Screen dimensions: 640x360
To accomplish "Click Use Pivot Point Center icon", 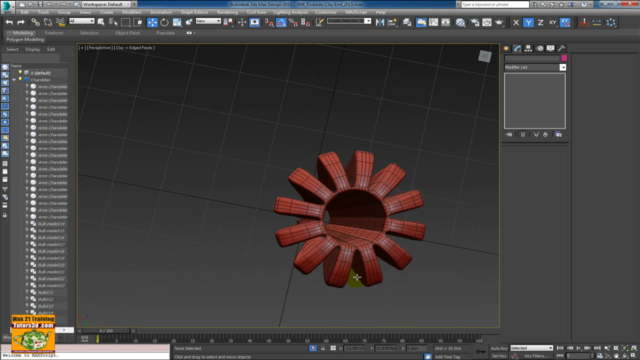I will (228, 22).
